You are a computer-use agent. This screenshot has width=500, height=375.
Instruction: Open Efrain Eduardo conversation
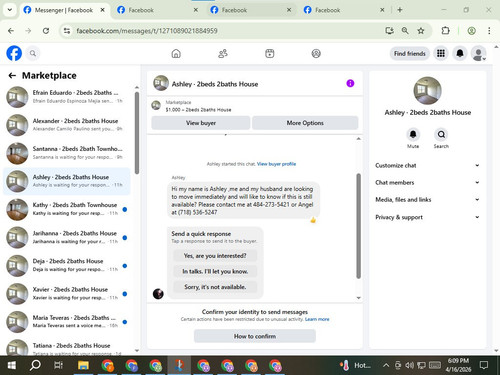(67, 97)
